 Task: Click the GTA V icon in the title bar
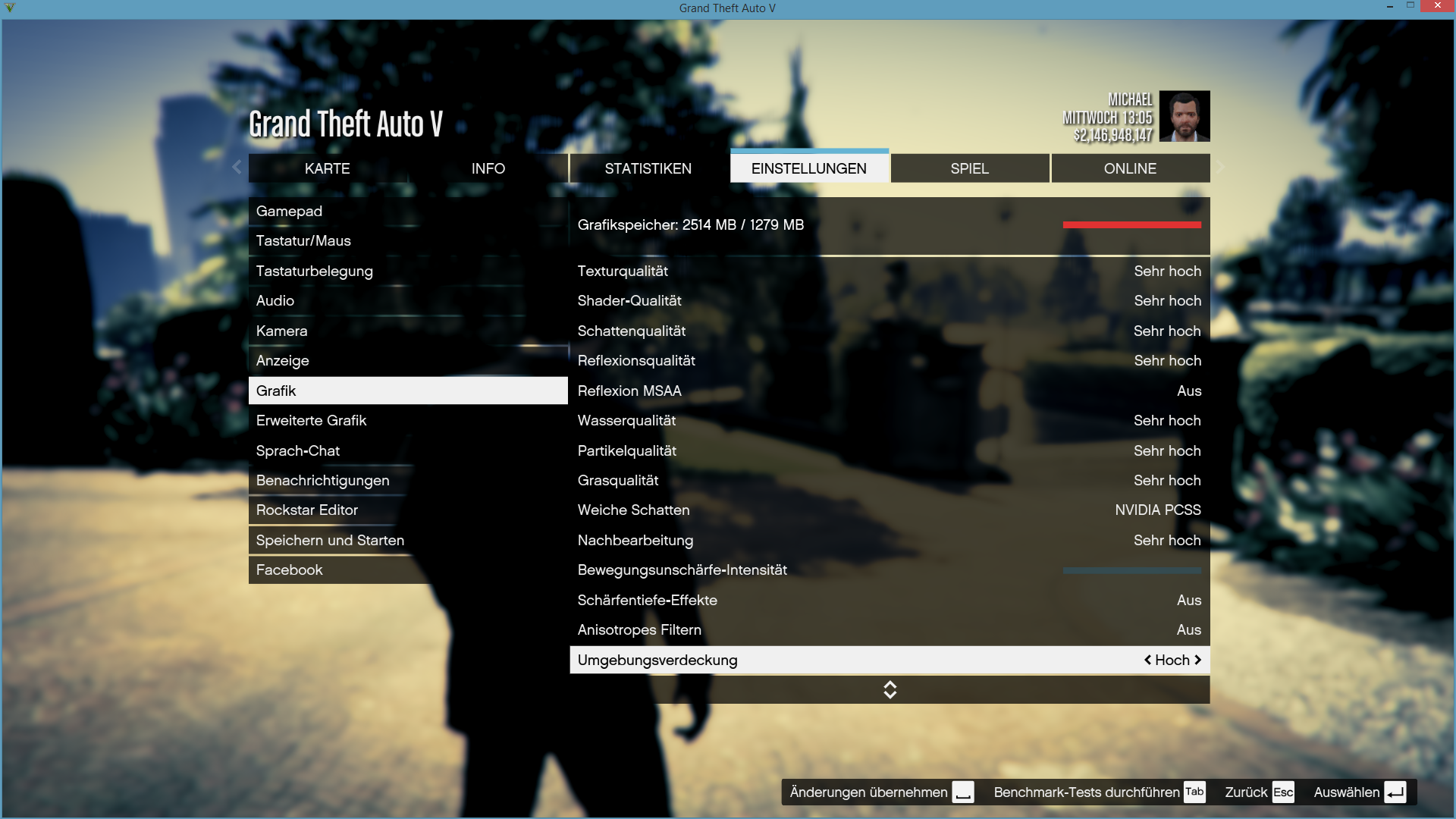click(10, 8)
